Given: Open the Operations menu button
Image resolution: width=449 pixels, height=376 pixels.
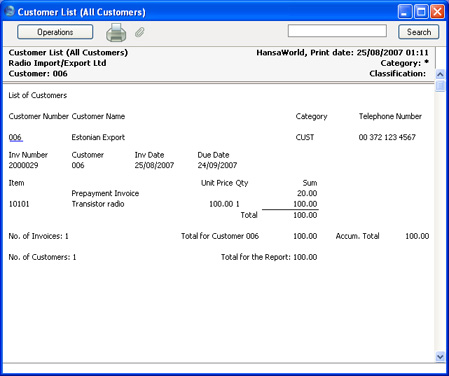Looking at the screenshot, I should (55, 32).
